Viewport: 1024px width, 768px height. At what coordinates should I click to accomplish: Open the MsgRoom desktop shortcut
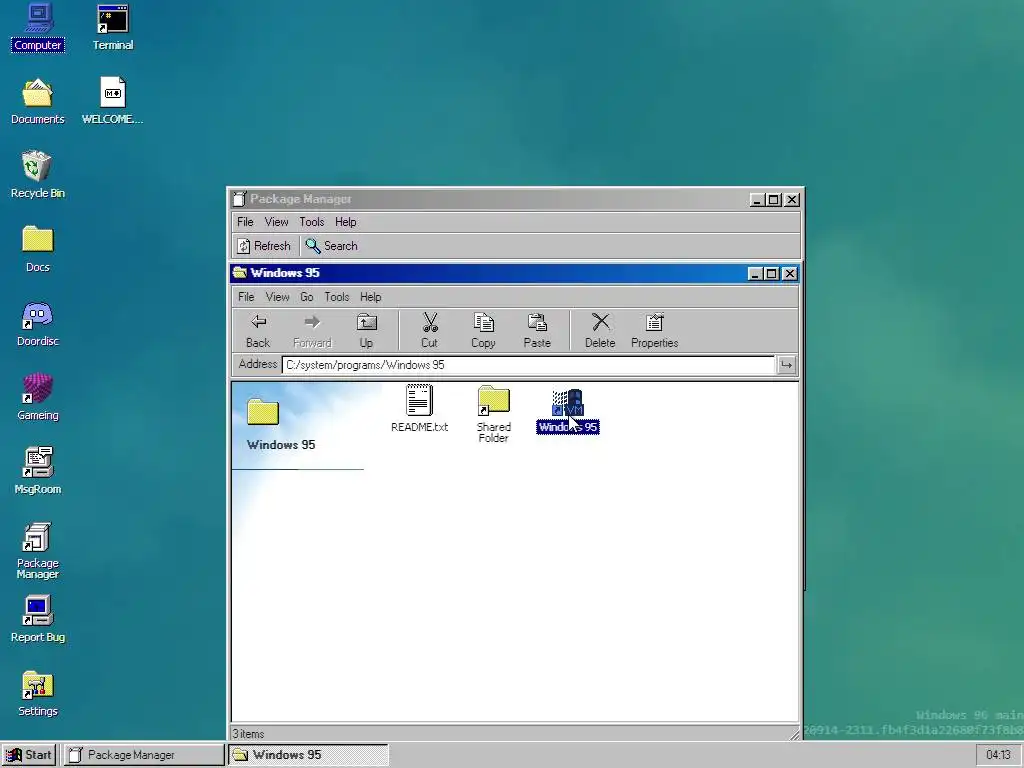pos(38,471)
